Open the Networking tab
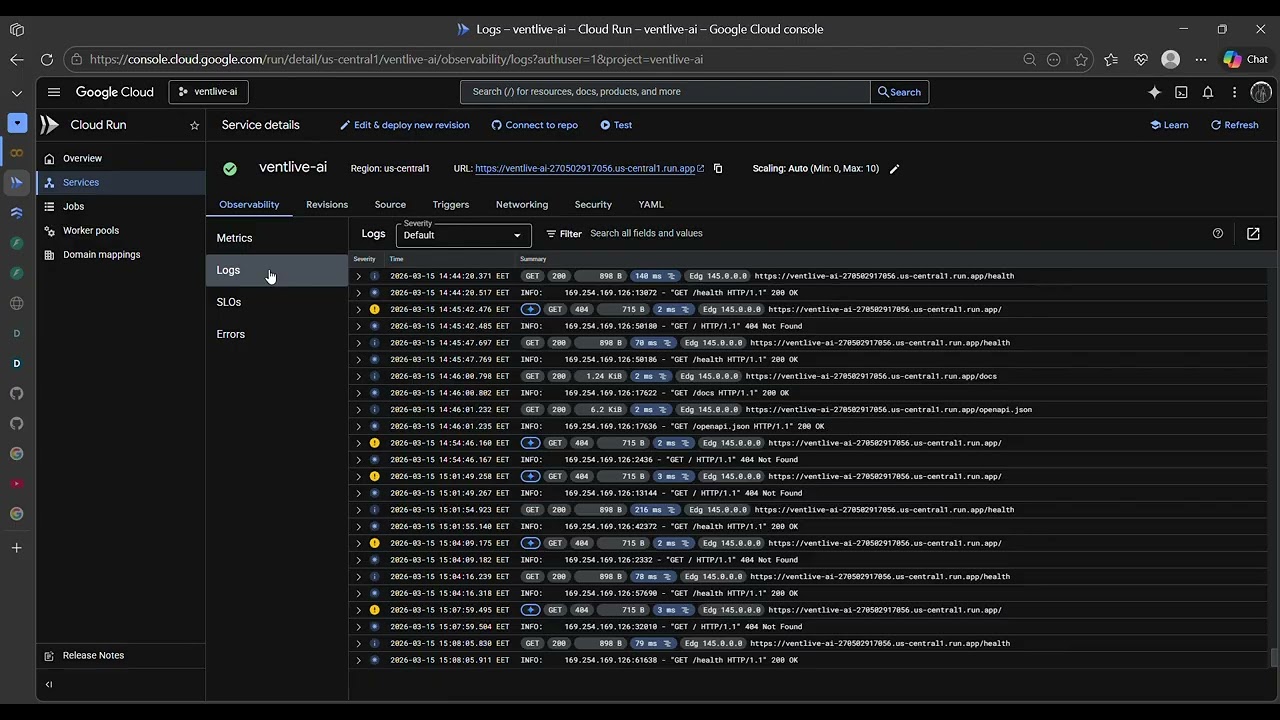The image size is (1280, 720). click(522, 204)
